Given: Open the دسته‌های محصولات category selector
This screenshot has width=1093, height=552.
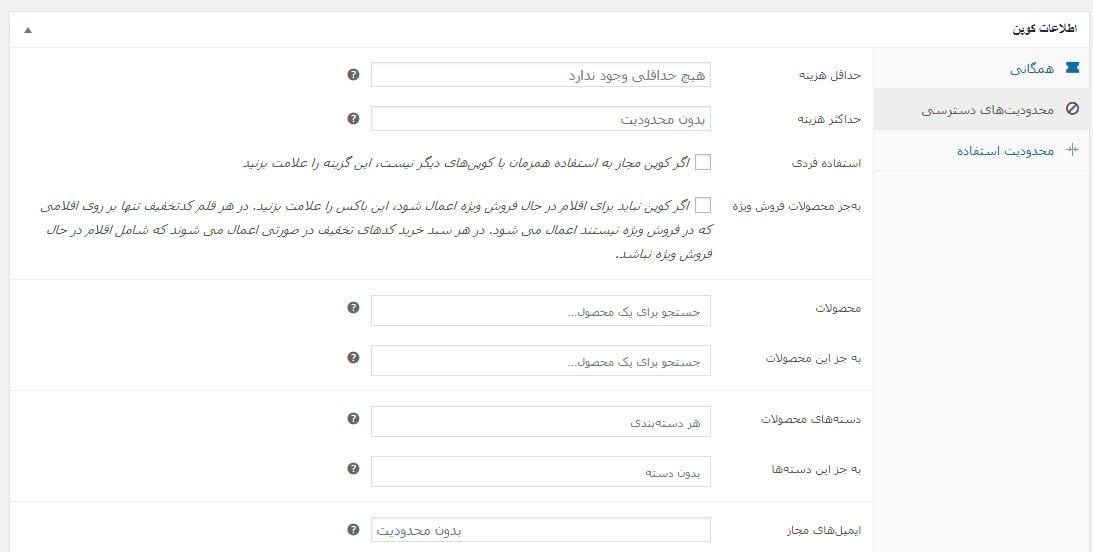Looking at the screenshot, I should point(541,422).
